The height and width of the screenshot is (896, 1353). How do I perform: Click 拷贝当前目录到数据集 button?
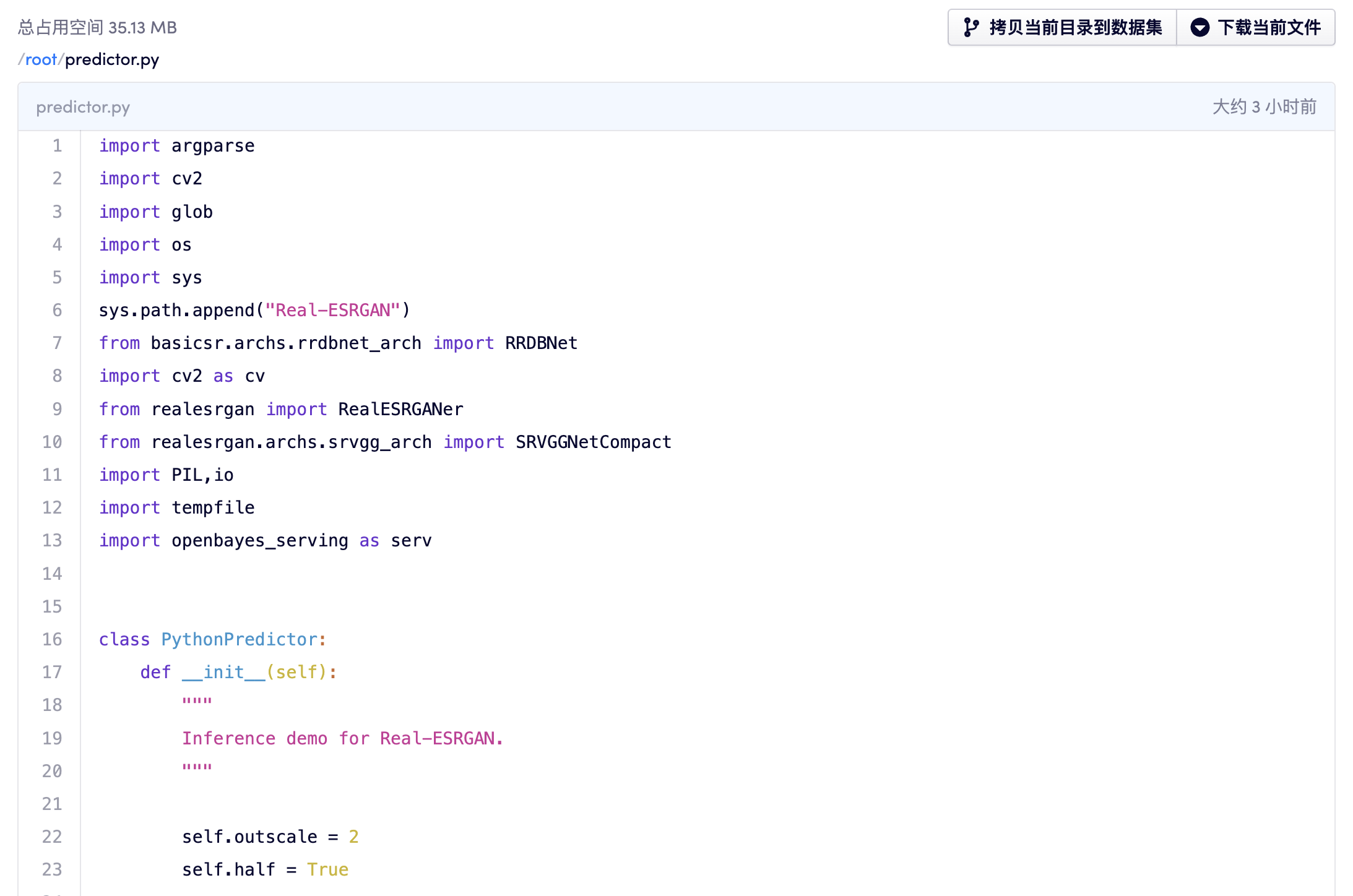click(x=1062, y=27)
